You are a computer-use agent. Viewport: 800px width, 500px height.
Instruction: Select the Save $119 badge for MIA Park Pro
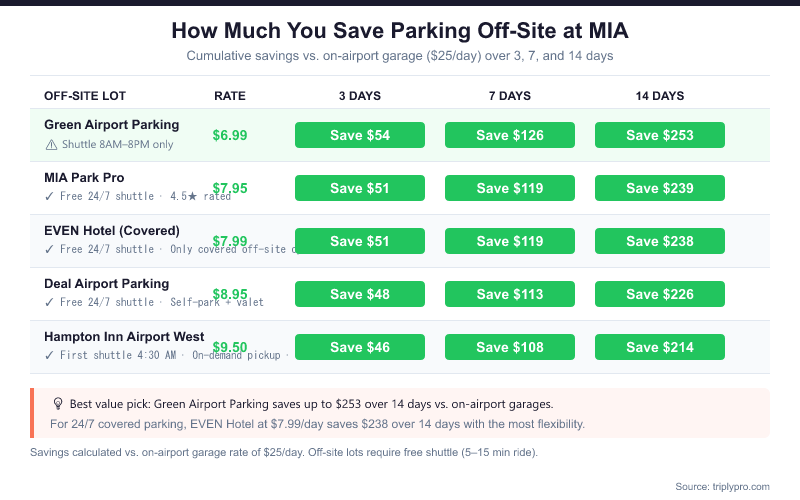coord(510,188)
